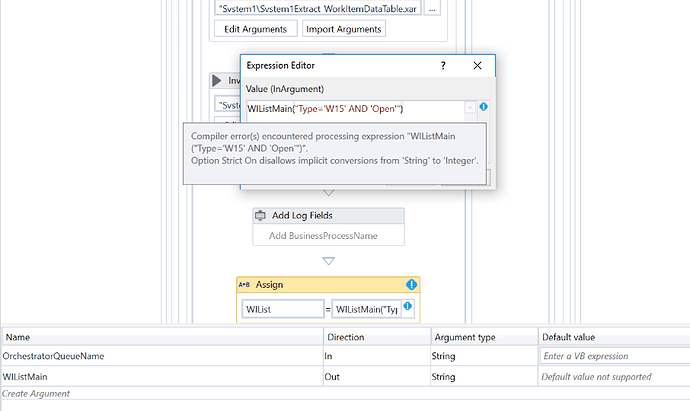This screenshot has width=690, height=411.
Task: Click the Add Log Fields comment icon
Action: (261, 215)
